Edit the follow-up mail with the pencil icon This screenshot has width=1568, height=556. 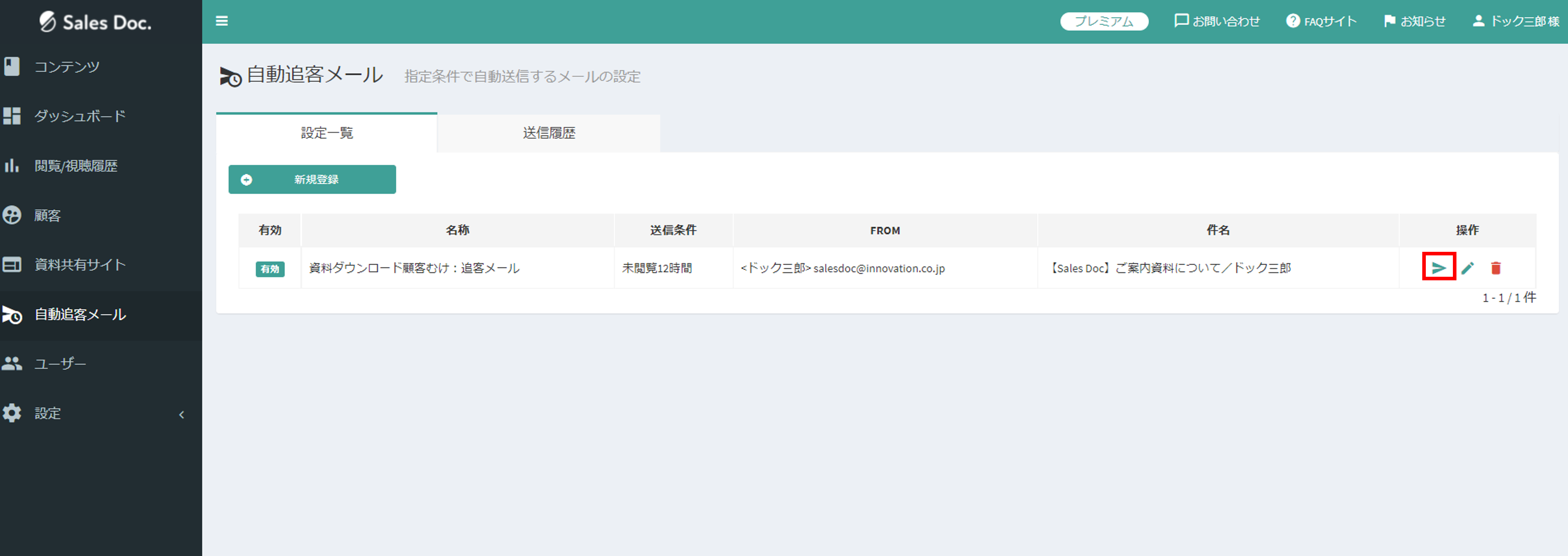[1468, 267]
